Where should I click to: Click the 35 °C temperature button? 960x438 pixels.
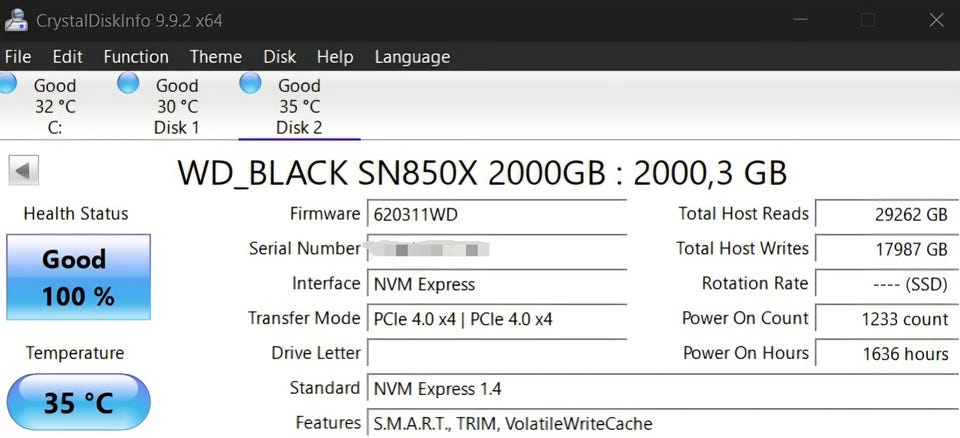[x=78, y=402]
